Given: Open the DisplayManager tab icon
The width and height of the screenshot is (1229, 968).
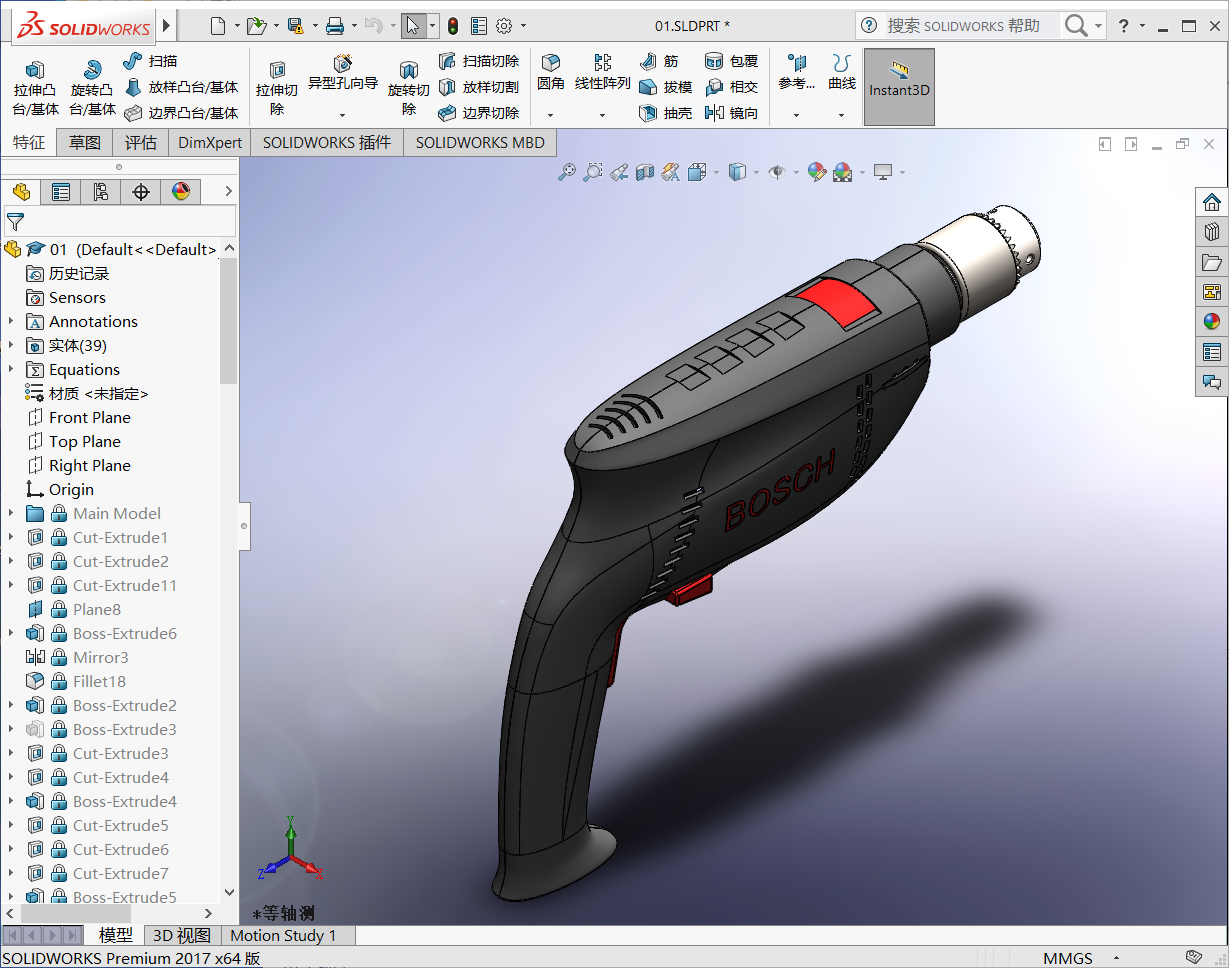Looking at the screenshot, I should pos(181,192).
